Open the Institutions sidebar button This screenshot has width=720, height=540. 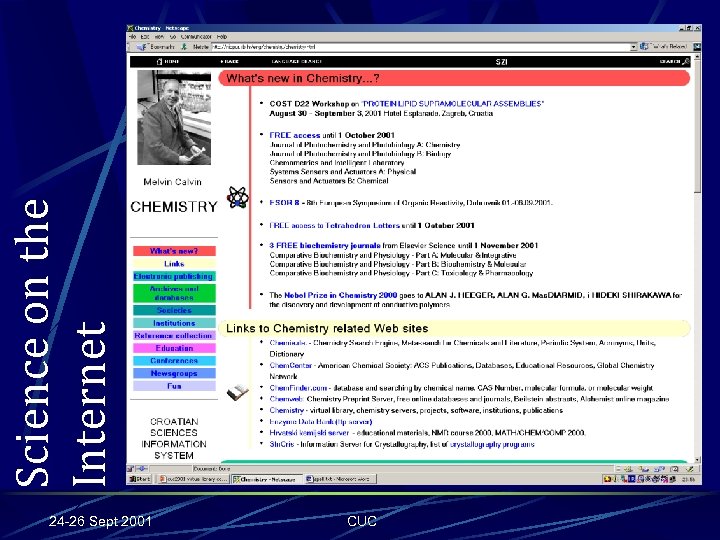coord(174,323)
